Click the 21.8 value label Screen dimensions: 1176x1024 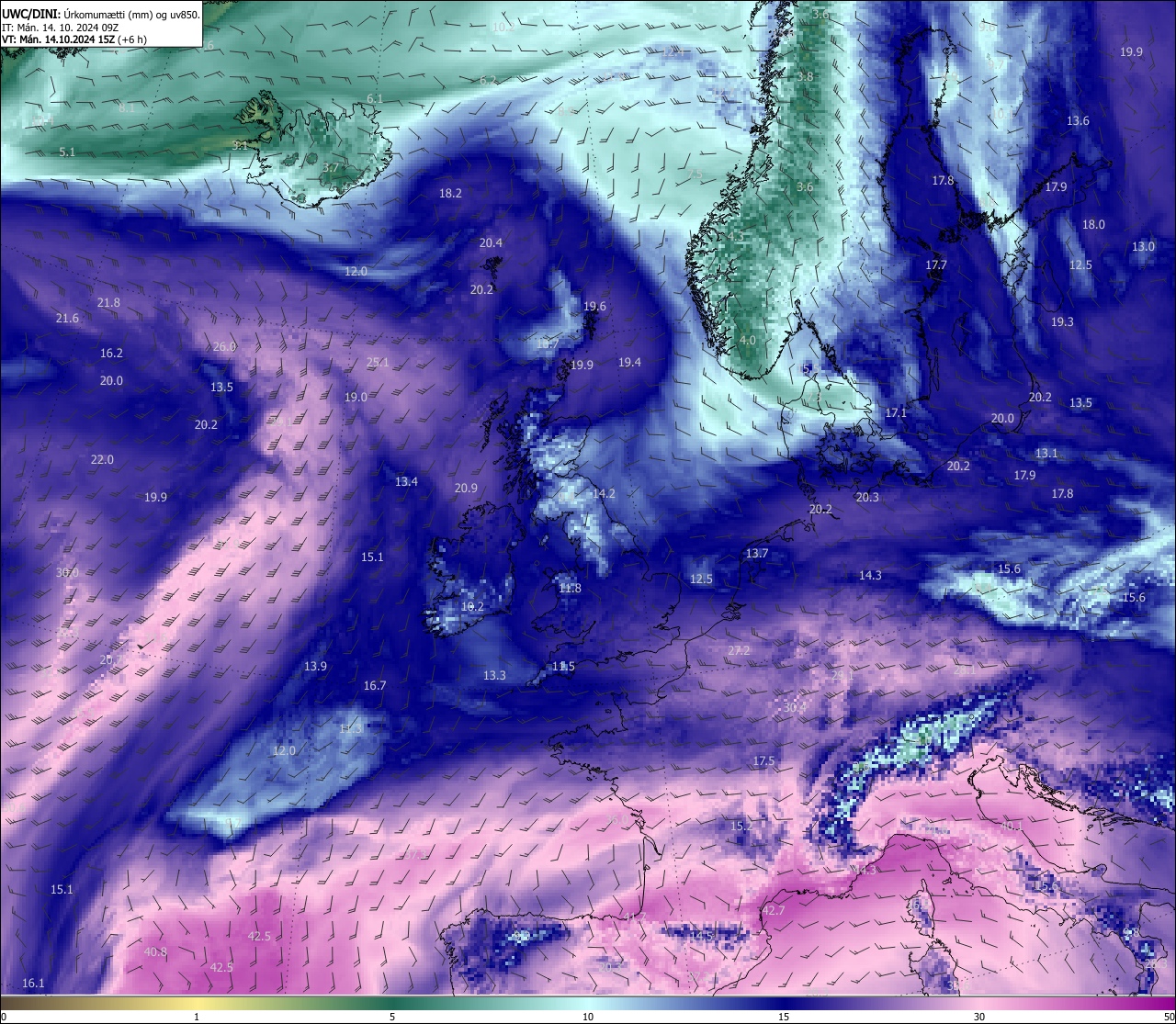tap(108, 303)
